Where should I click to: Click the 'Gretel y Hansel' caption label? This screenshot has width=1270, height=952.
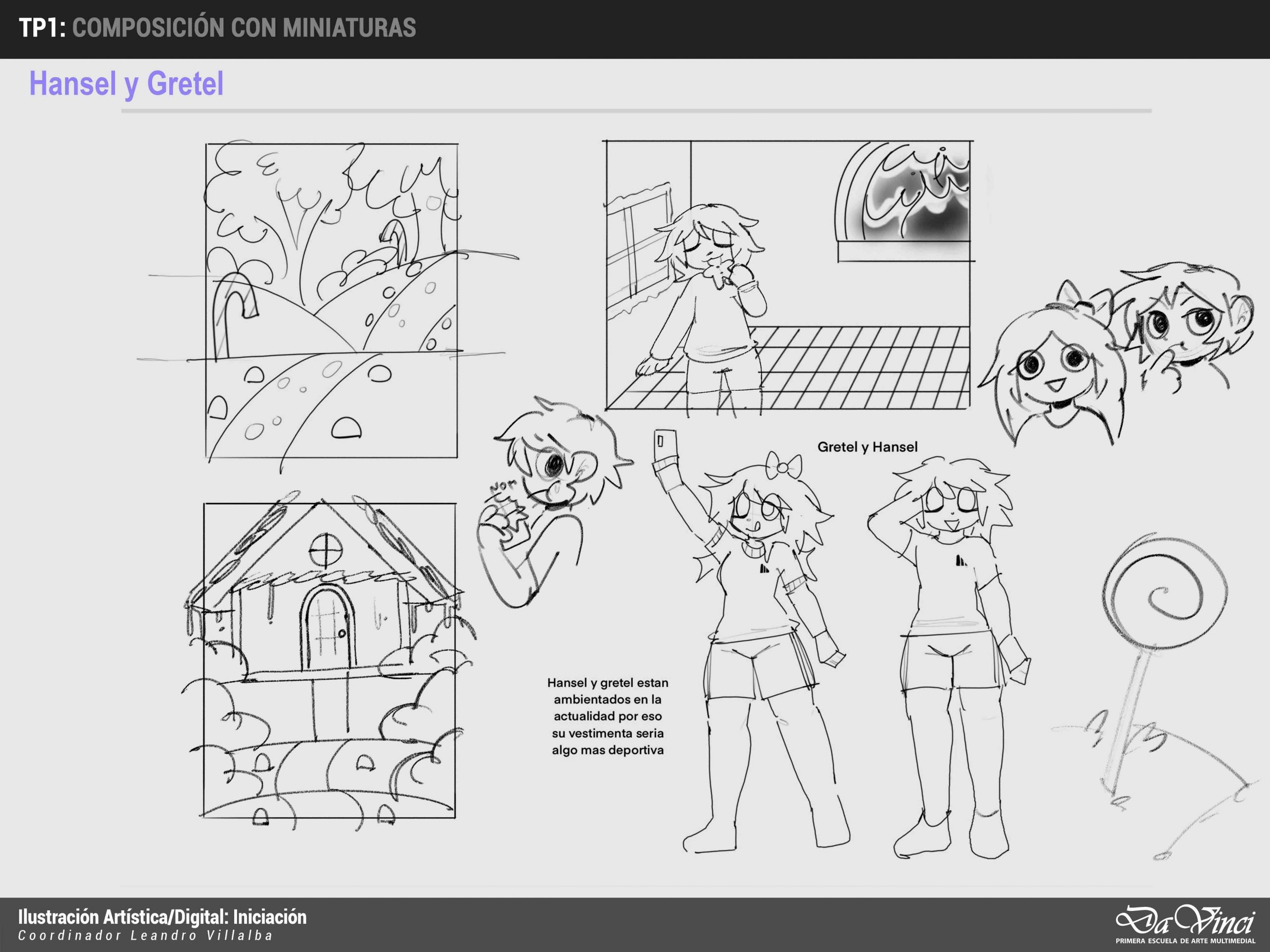coord(867,447)
